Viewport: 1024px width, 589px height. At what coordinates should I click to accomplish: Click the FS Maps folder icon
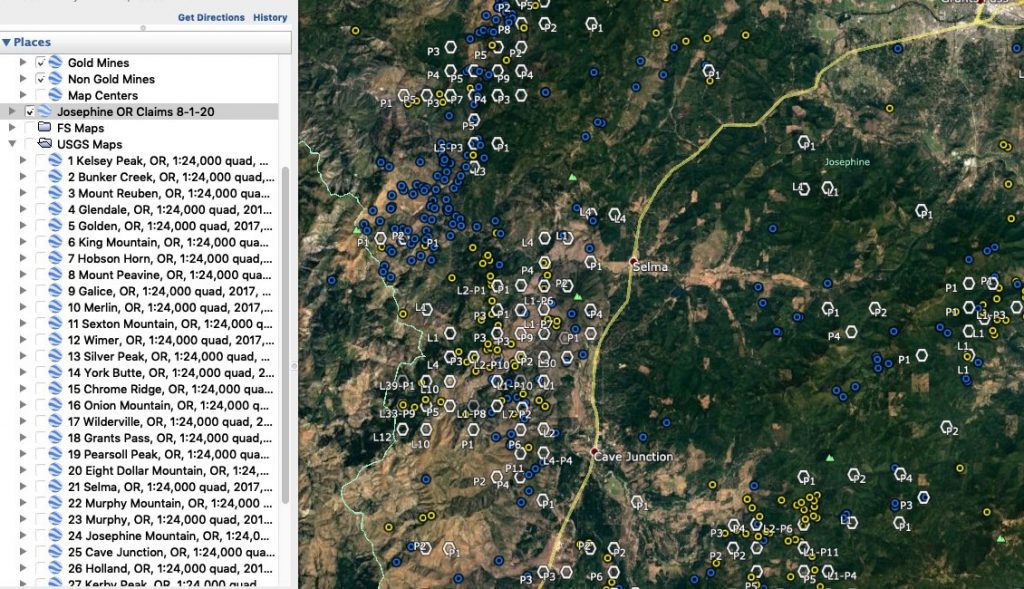tap(44, 127)
